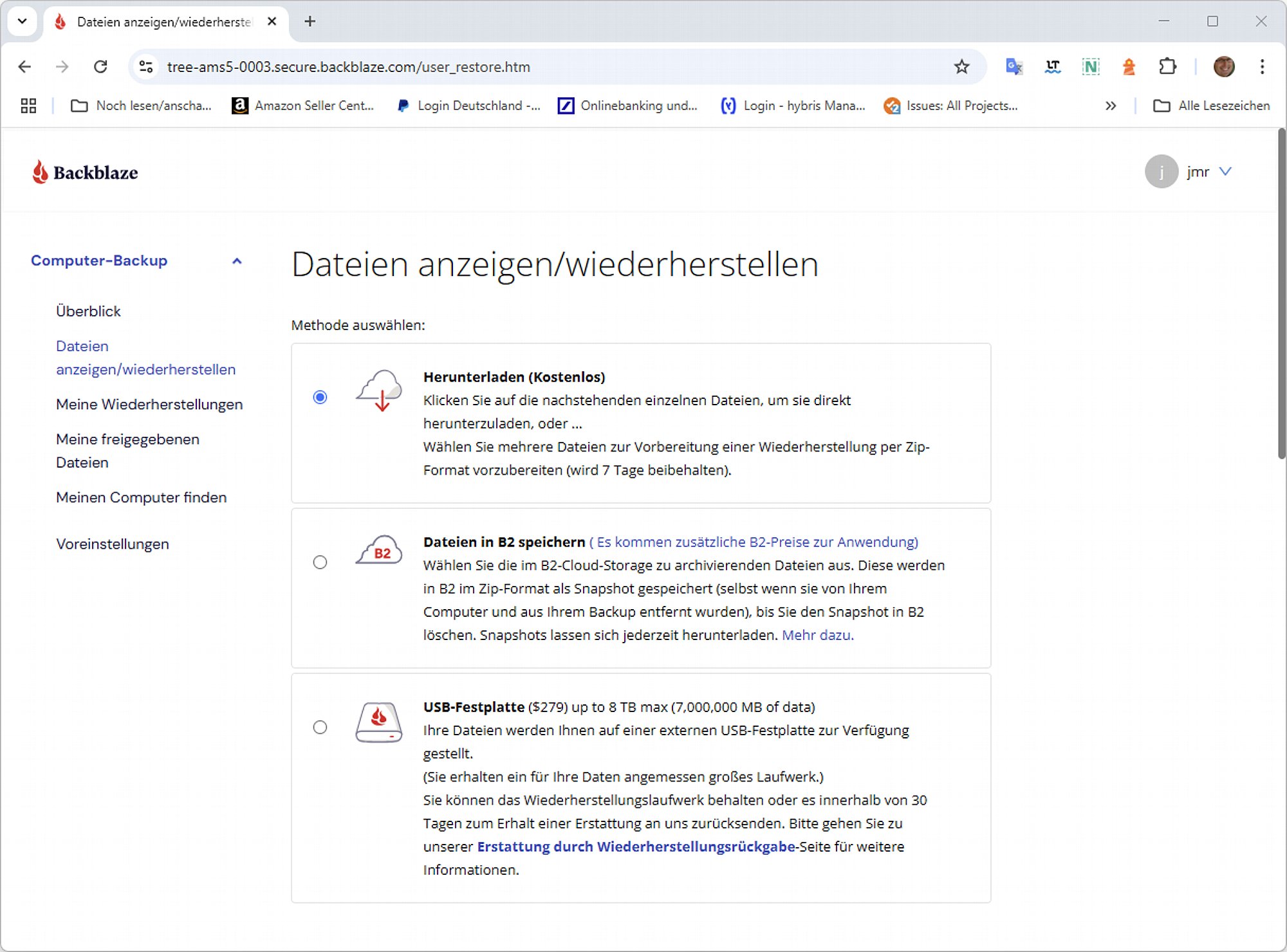This screenshot has width=1287, height=952.
Task: Open Meine freigegebenen Dateien
Action: pos(127,451)
